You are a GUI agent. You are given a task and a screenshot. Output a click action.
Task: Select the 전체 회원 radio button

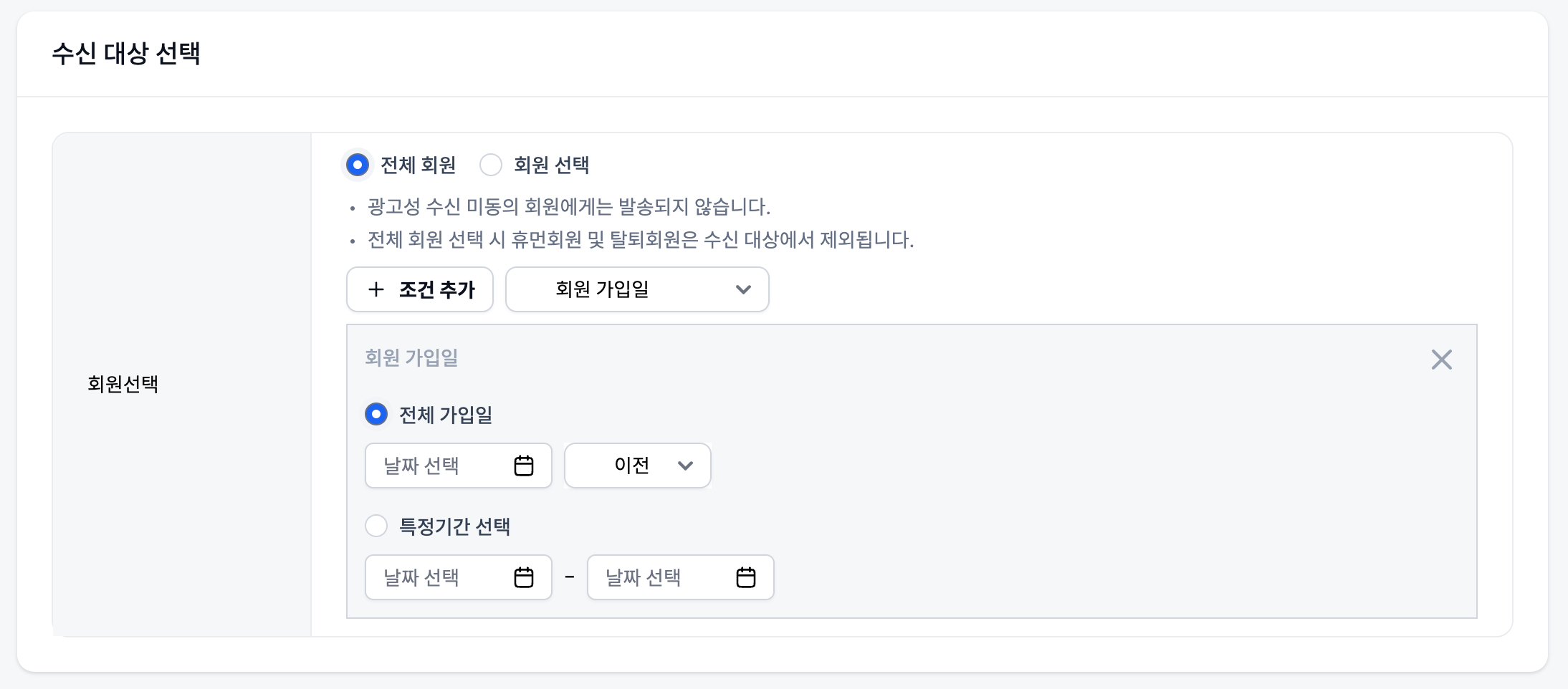pyautogui.click(x=358, y=165)
